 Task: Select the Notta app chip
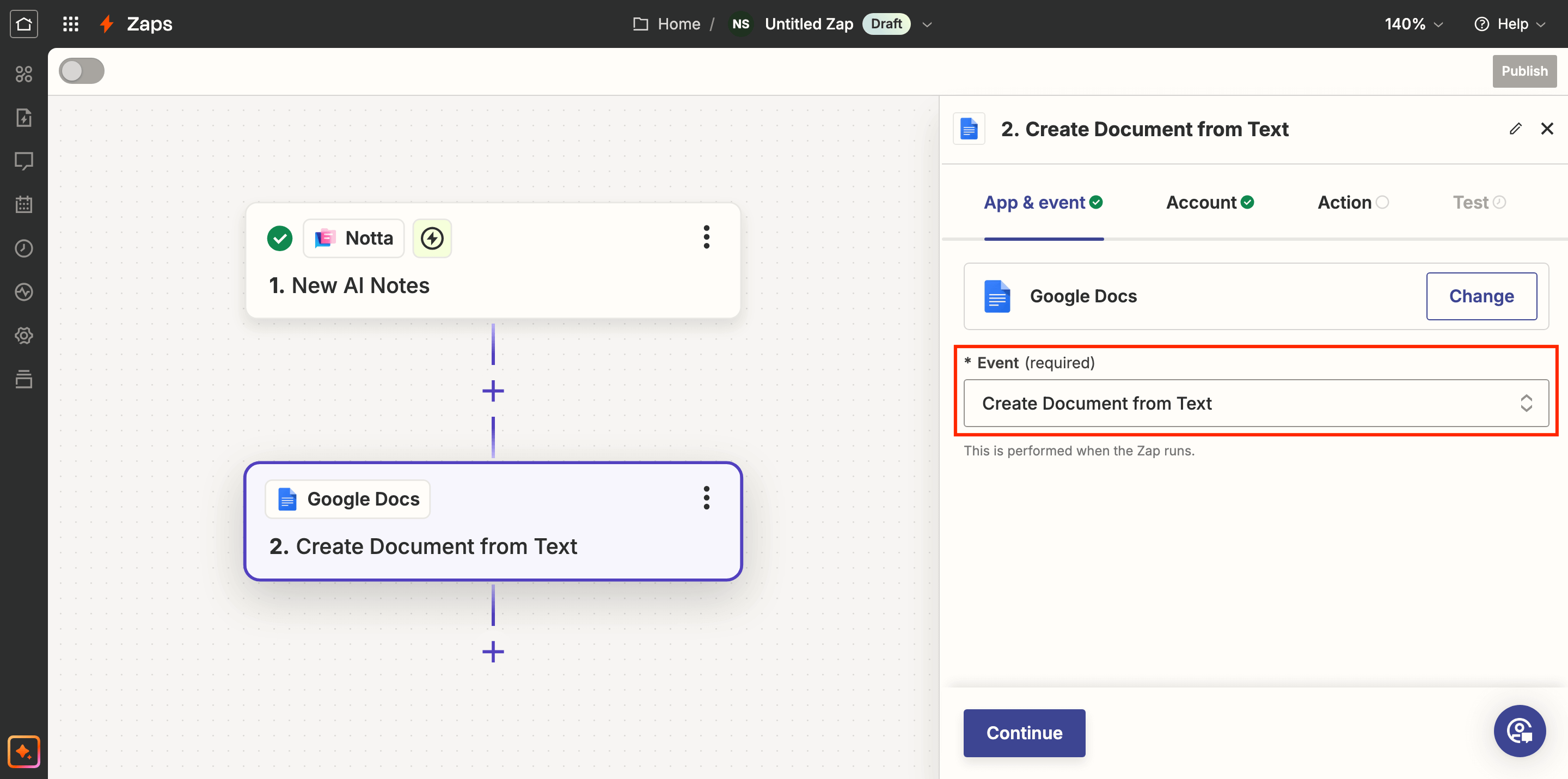[x=354, y=238]
